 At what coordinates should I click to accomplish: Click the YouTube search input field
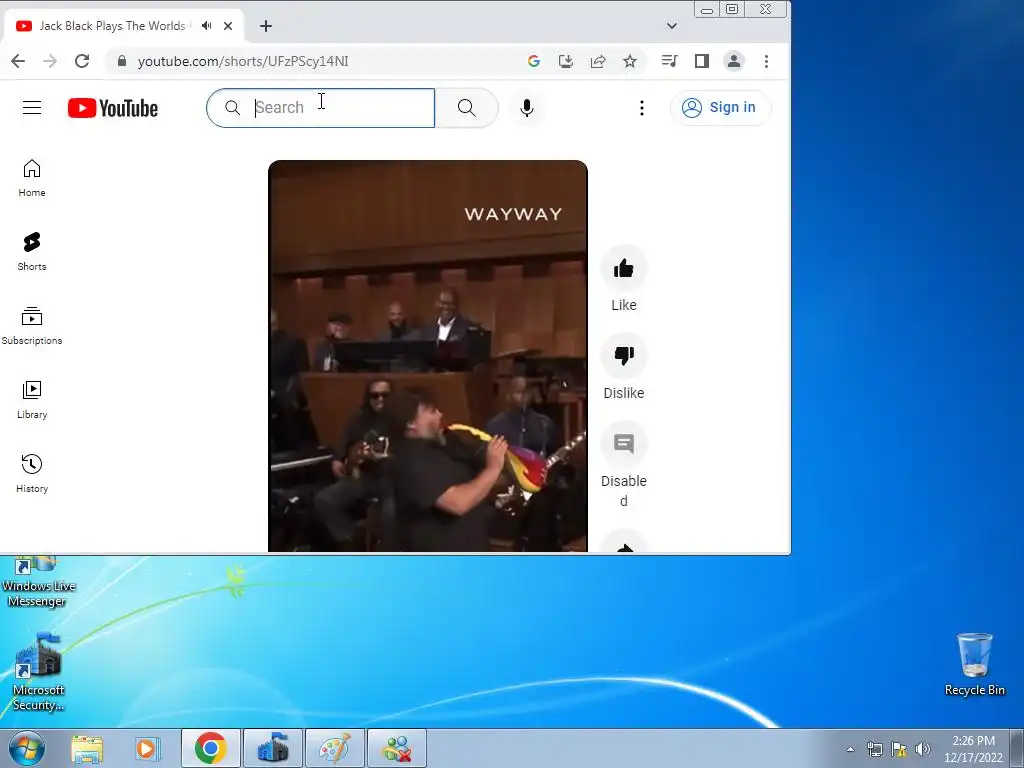[x=321, y=108]
